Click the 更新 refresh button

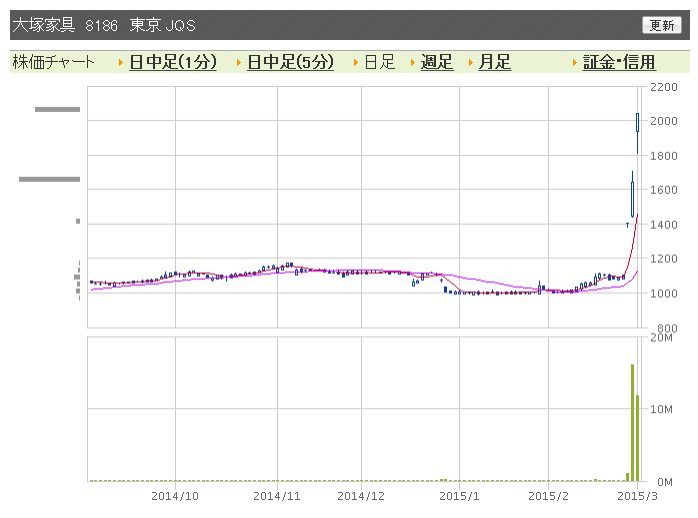click(661, 25)
